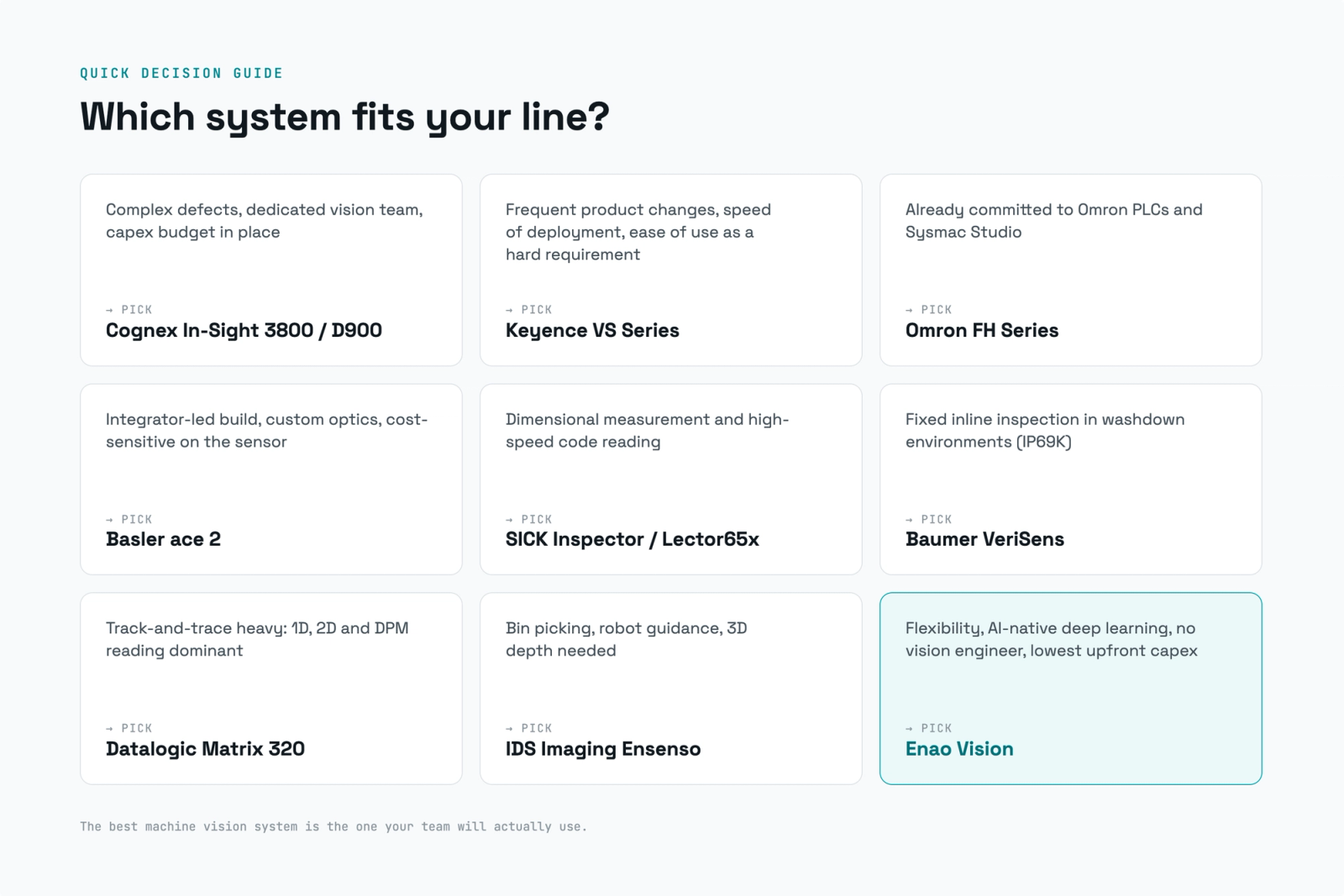
Task: Click the PICK arrow label above Cognex
Action: click(x=129, y=310)
